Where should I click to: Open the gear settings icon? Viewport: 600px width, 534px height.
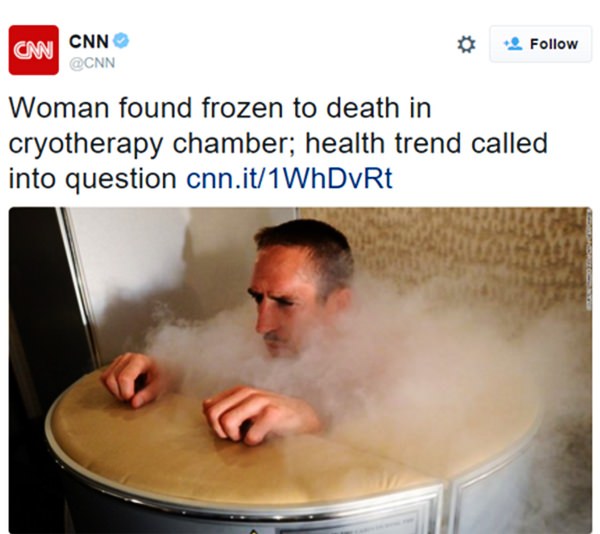[466, 44]
